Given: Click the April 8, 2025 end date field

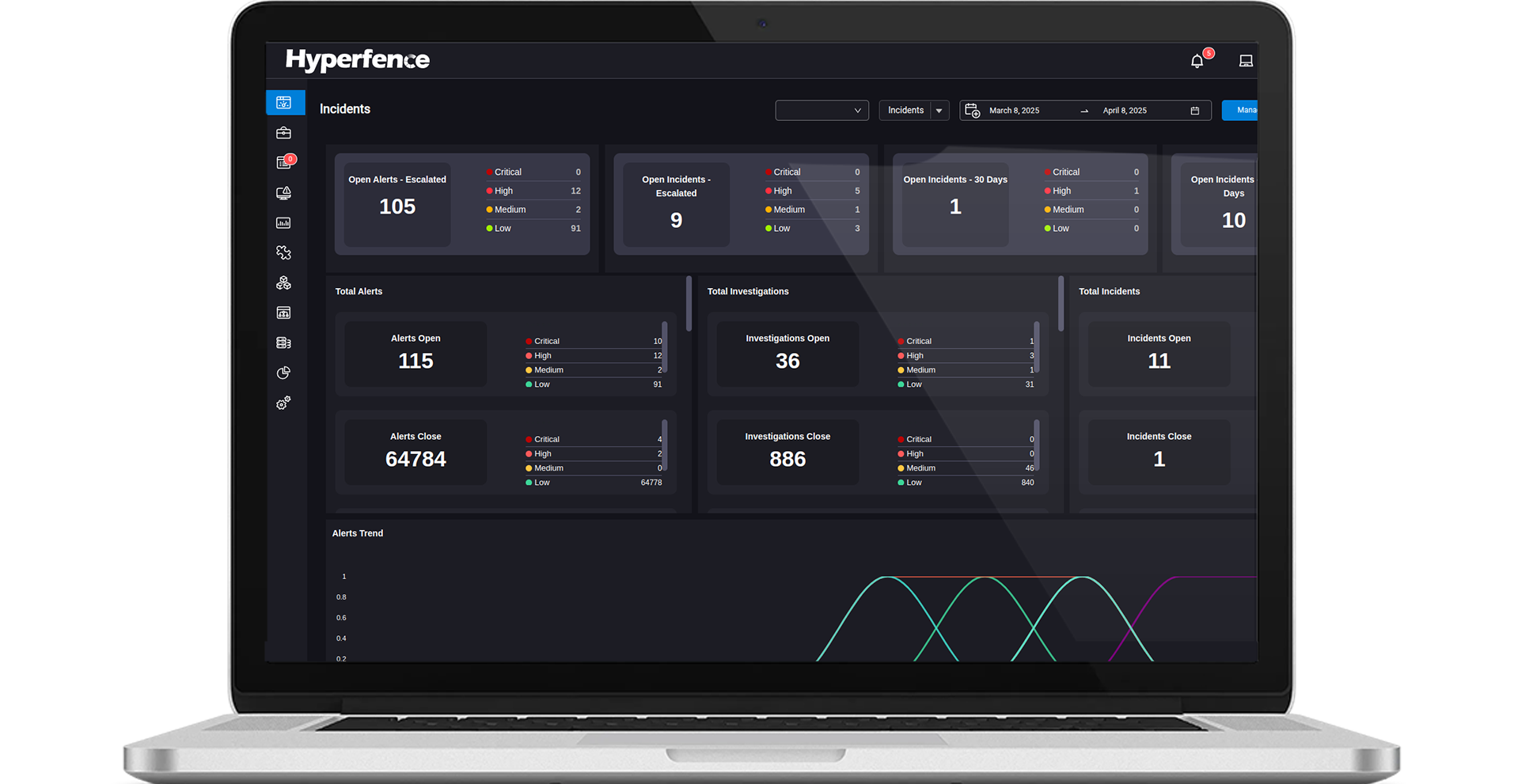Looking at the screenshot, I should point(1125,111).
